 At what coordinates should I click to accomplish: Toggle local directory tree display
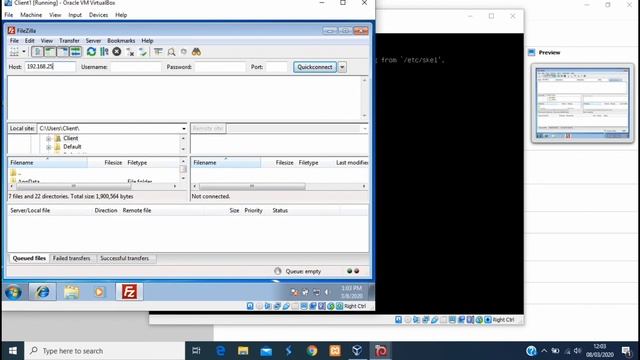(50, 52)
